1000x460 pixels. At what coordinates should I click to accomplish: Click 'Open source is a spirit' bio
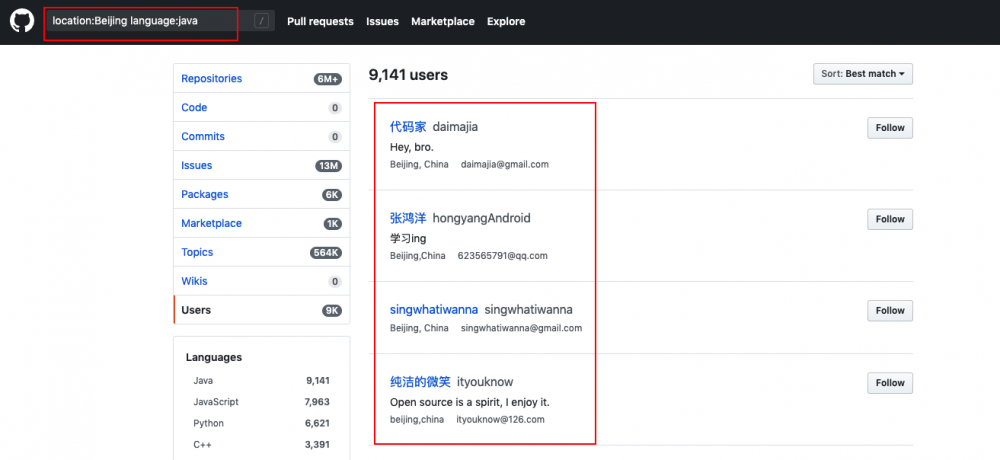pos(469,403)
